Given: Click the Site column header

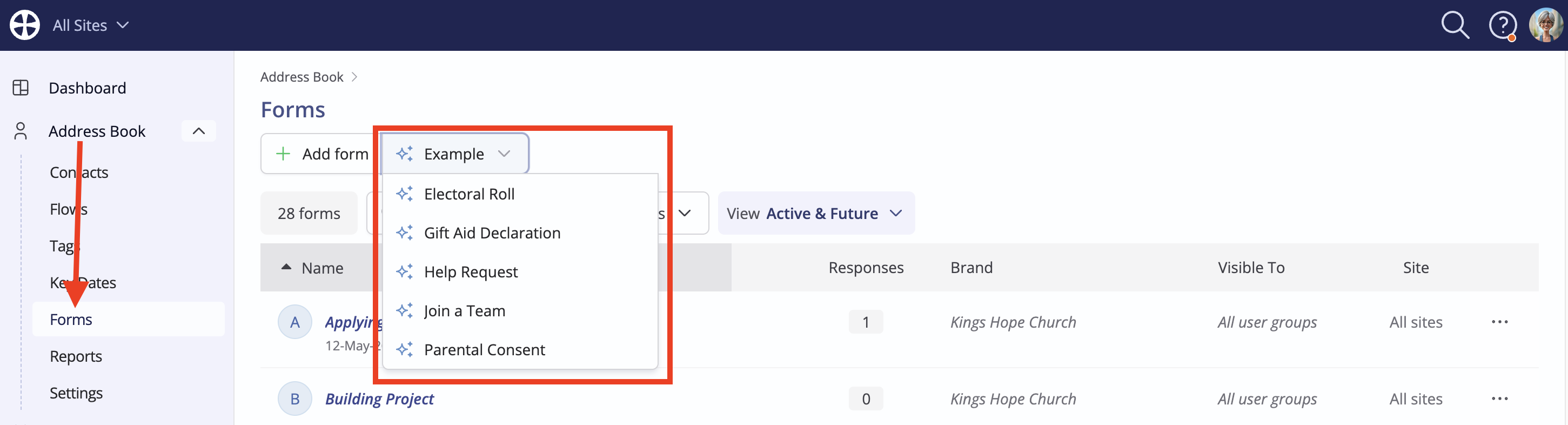Looking at the screenshot, I should pyautogui.click(x=1416, y=267).
